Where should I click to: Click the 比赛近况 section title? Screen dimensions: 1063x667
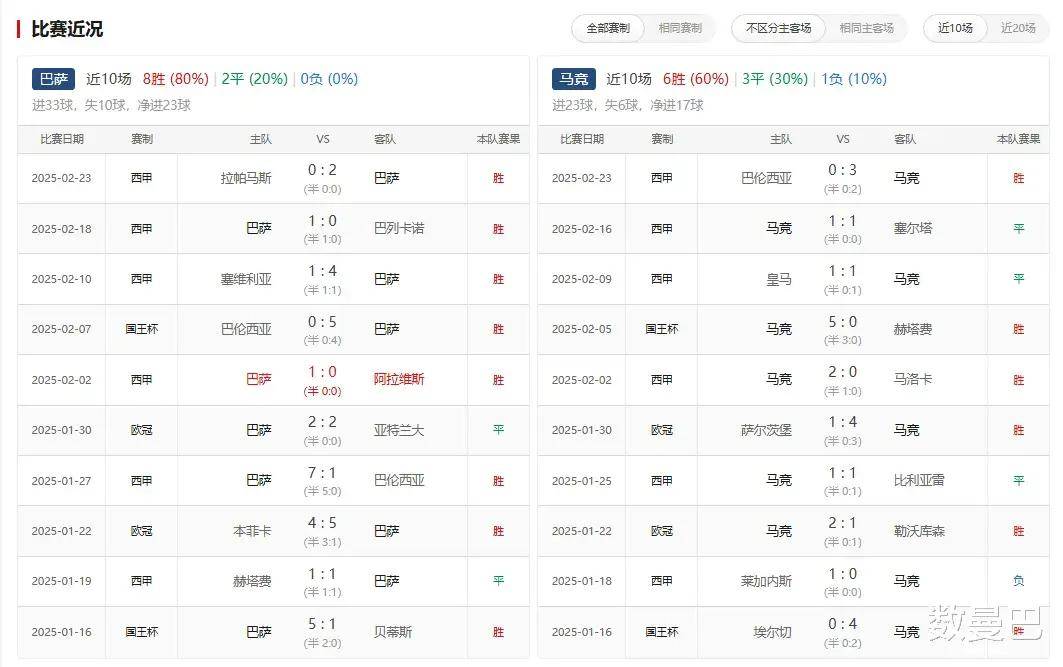pyautogui.click(x=67, y=29)
